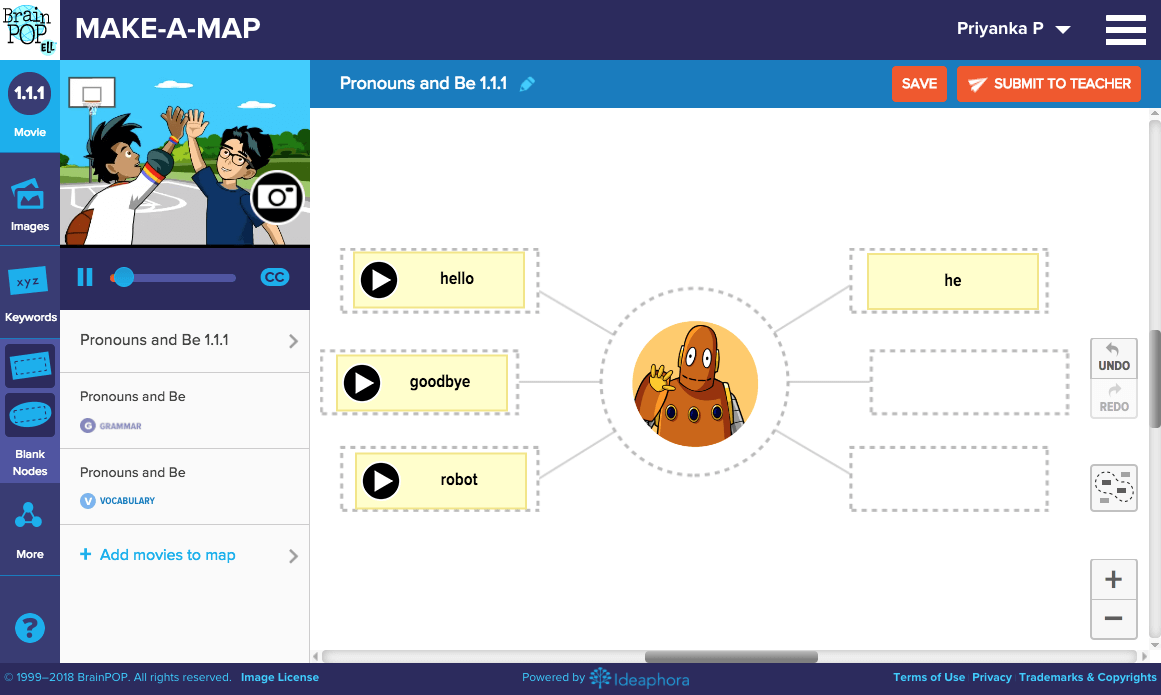
Task: Play audio for the hello node
Action: tap(379, 280)
